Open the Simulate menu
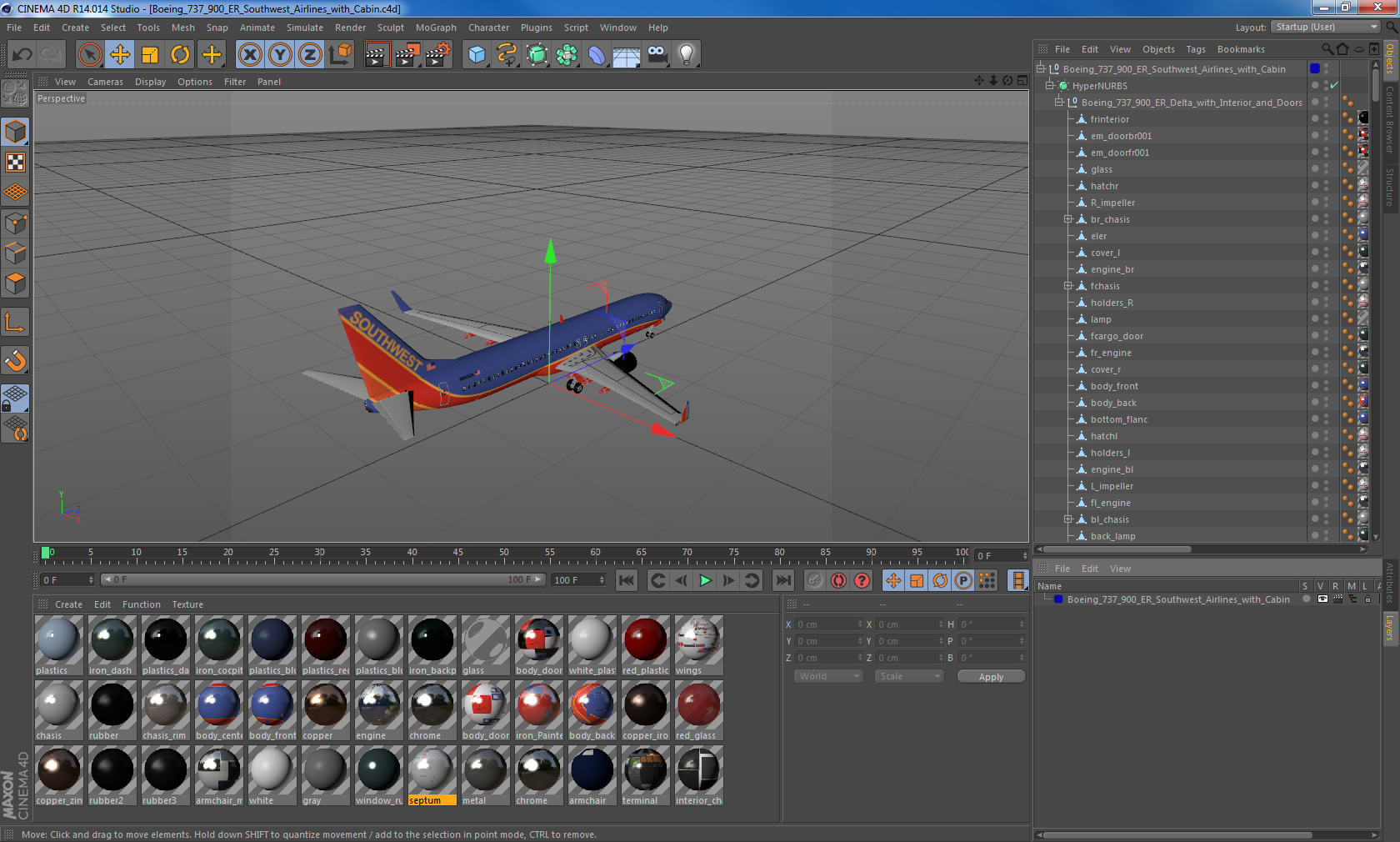Viewport: 1400px width, 842px height. 305,28
